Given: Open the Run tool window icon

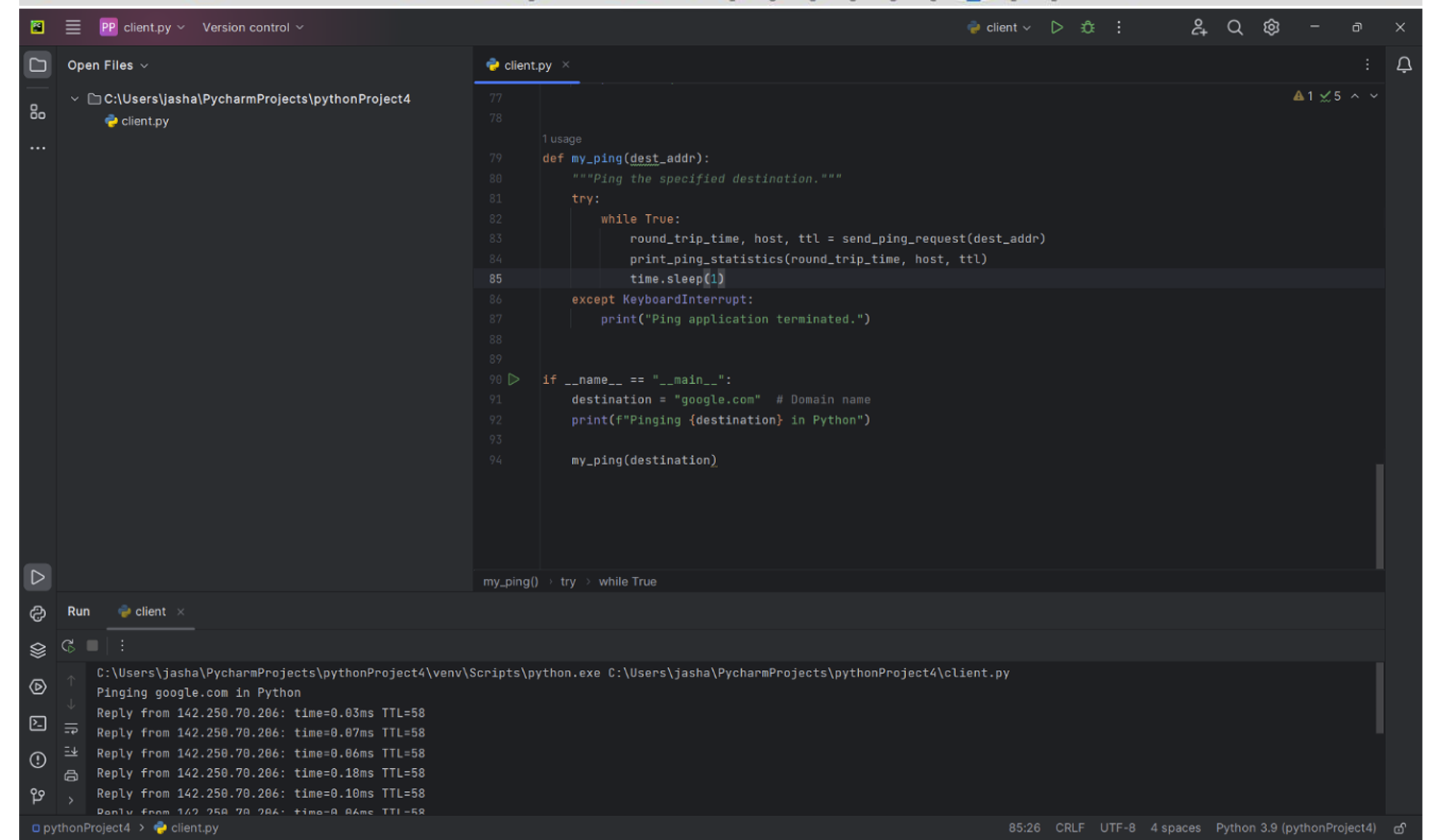Looking at the screenshot, I should [37, 577].
